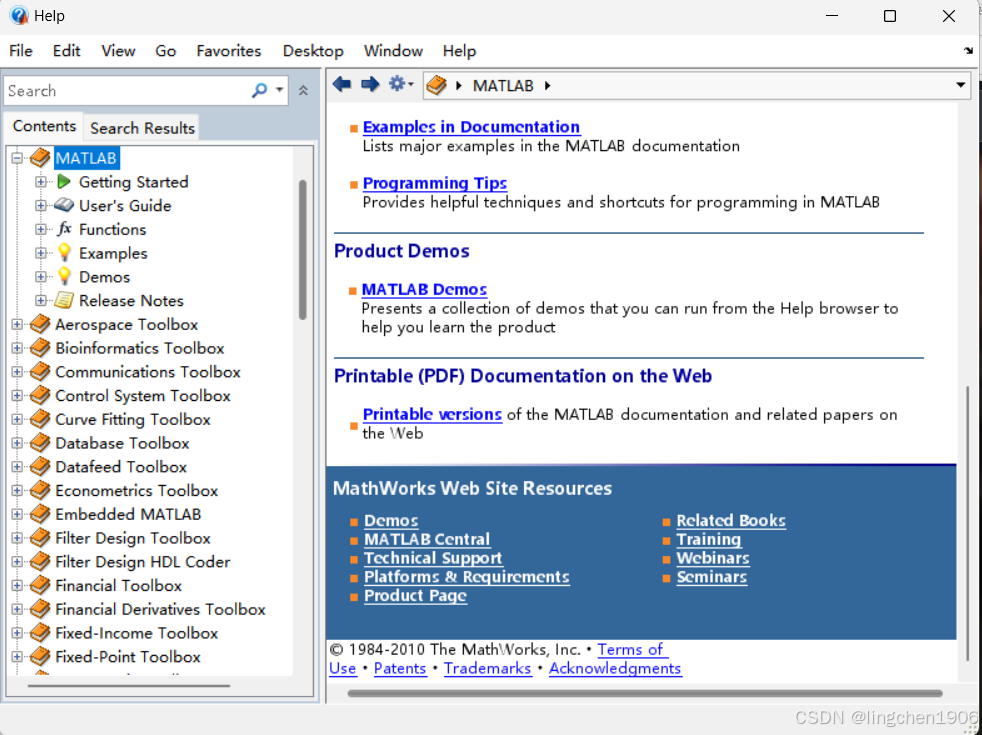
Task: Select Filter Design Toolbox in tree
Action: click(x=133, y=538)
